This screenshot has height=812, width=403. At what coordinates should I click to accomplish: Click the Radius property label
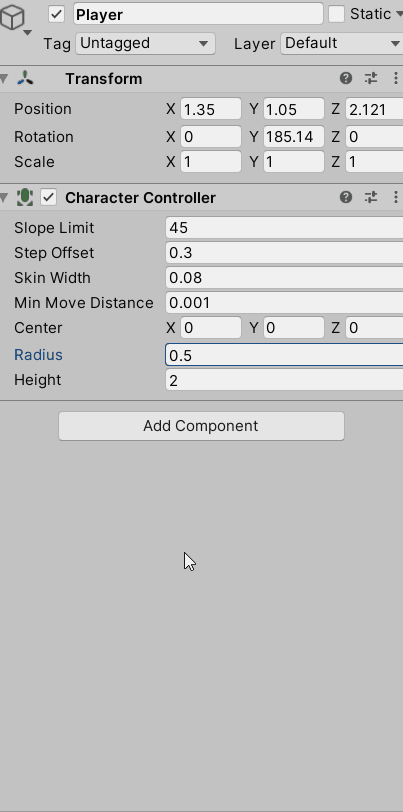[38, 355]
